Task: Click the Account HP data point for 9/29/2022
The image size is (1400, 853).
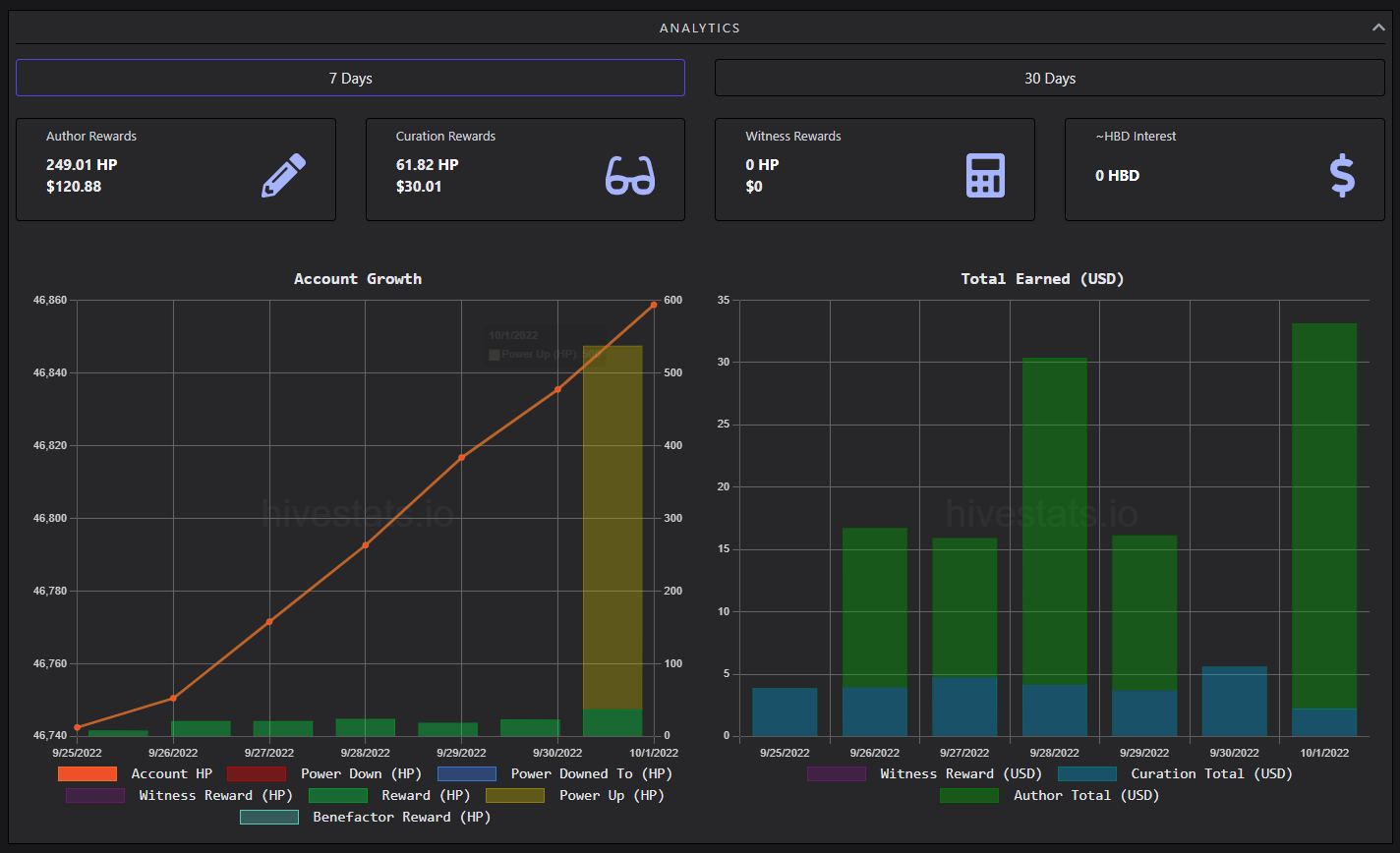Action: point(461,457)
